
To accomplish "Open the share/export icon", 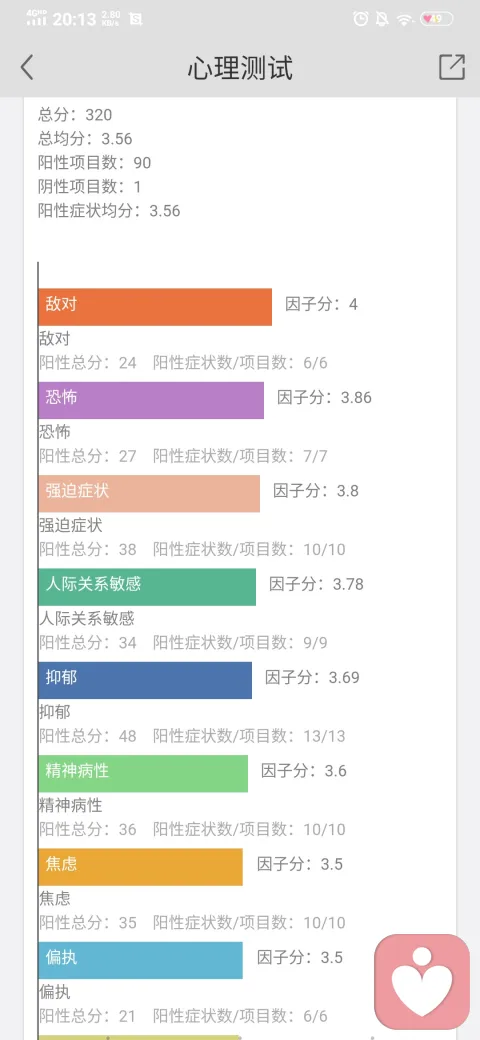I will (x=451, y=67).
